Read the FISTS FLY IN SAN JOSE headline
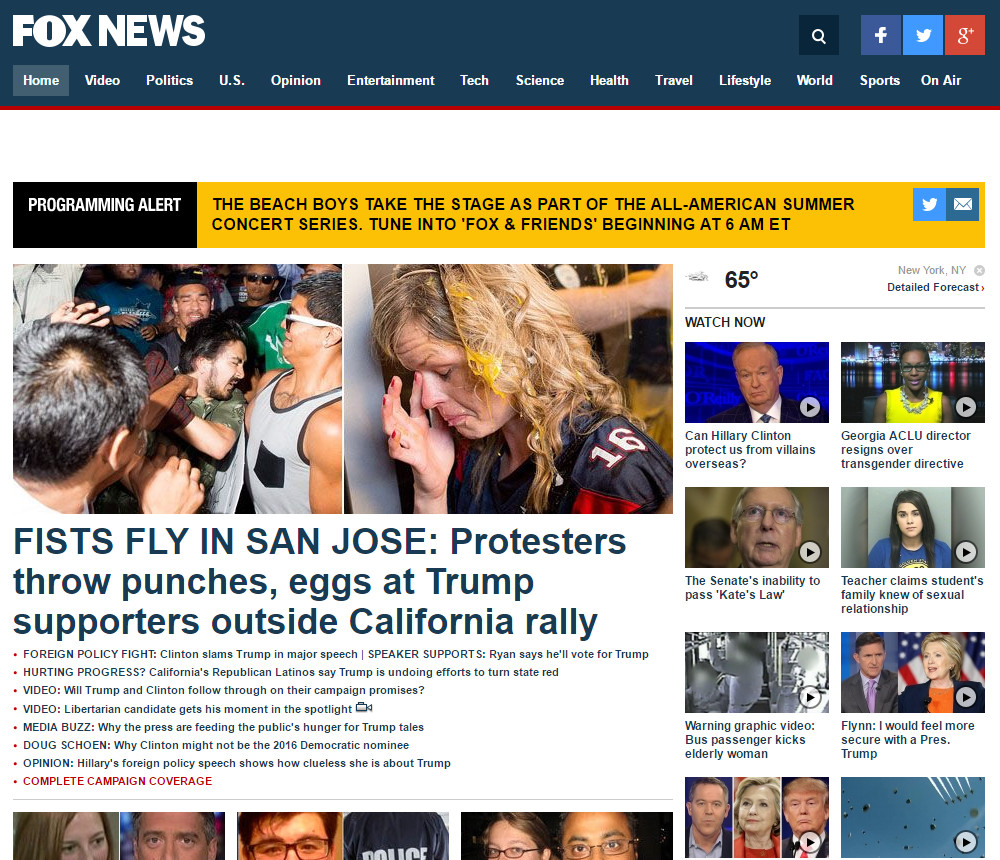1000x860 pixels. 320,581
